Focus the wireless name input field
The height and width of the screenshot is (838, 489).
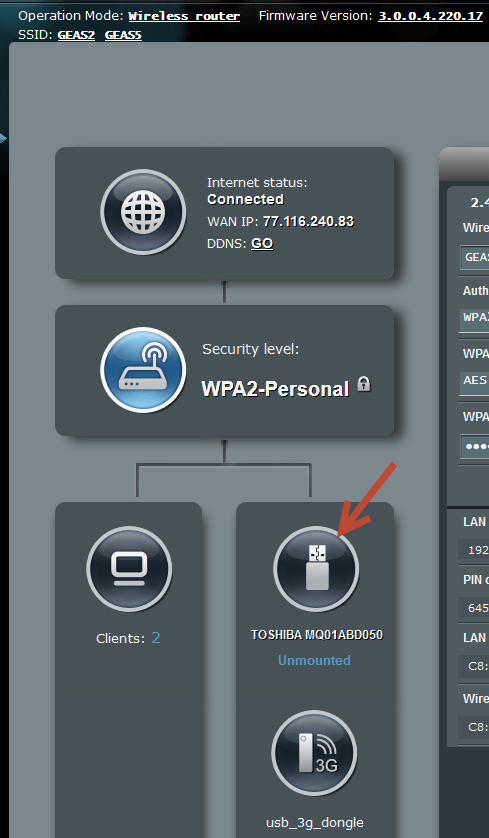click(475, 258)
